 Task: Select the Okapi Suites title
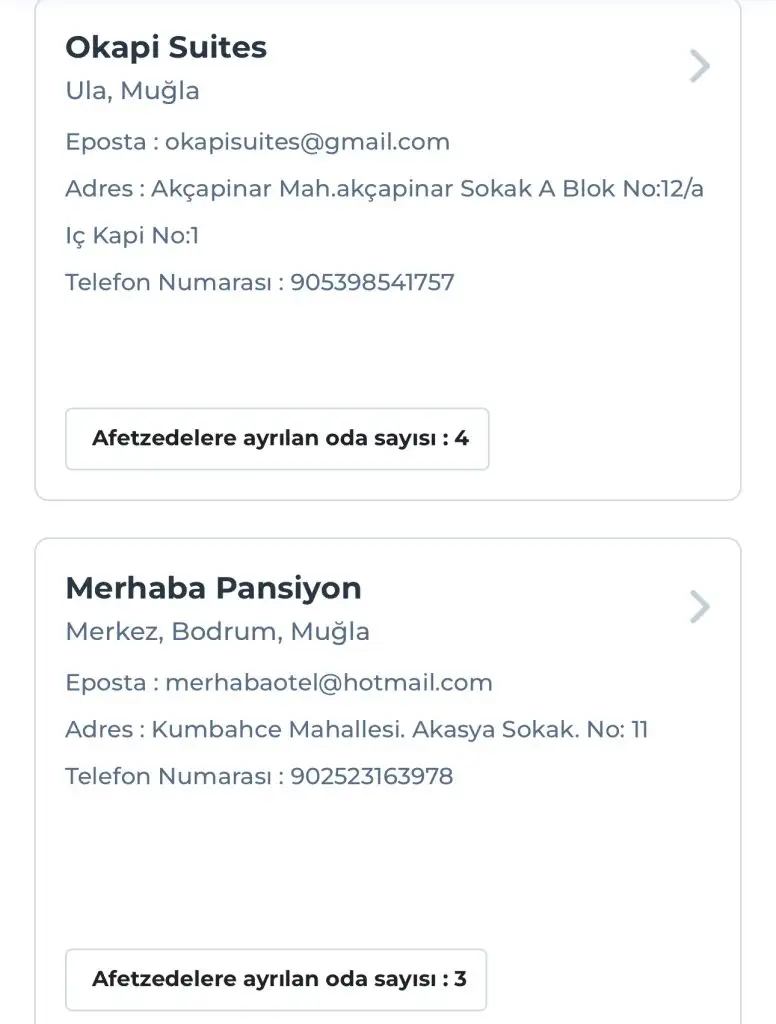point(166,47)
